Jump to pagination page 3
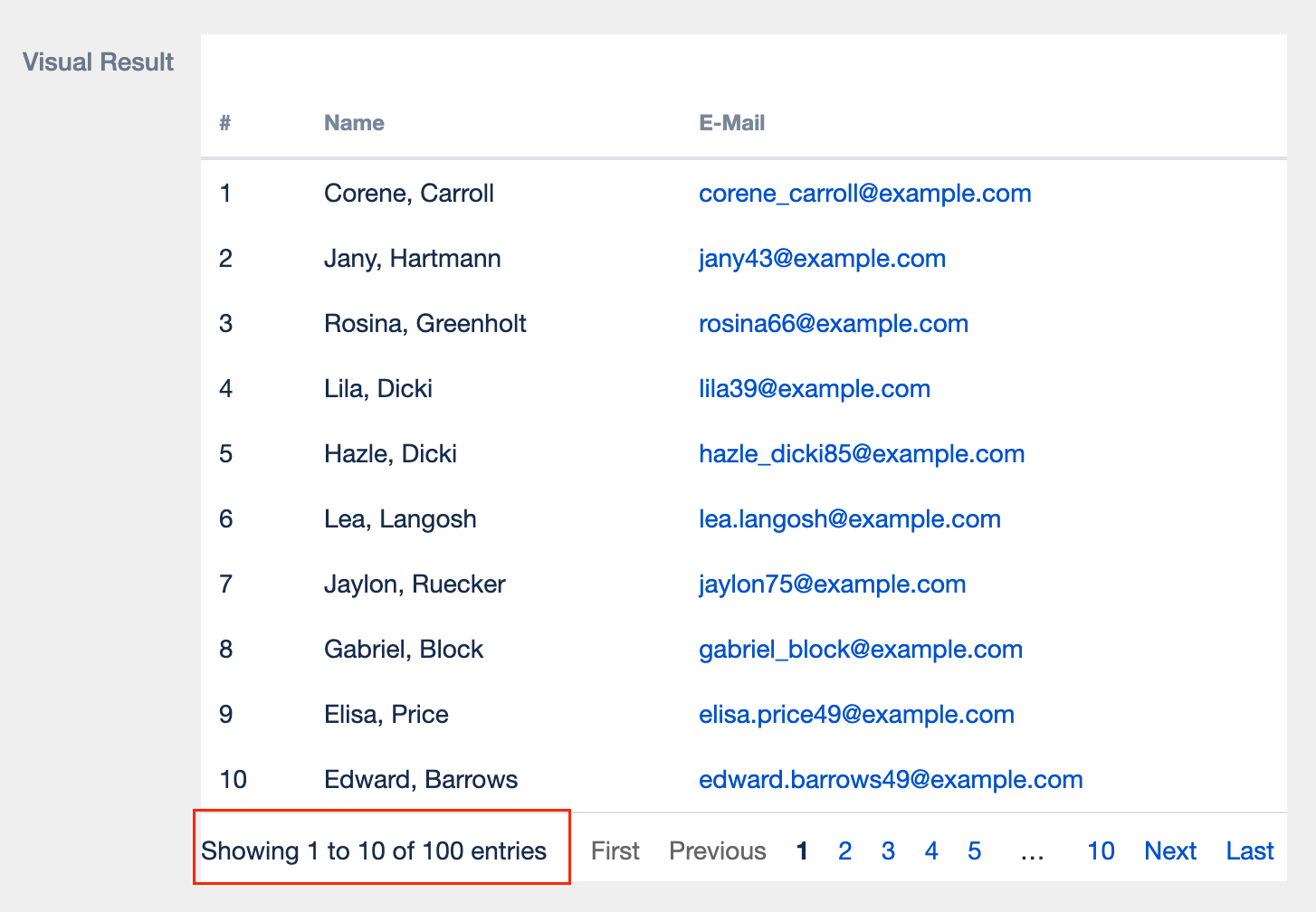This screenshot has width=1316, height=912. coord(888,851)
